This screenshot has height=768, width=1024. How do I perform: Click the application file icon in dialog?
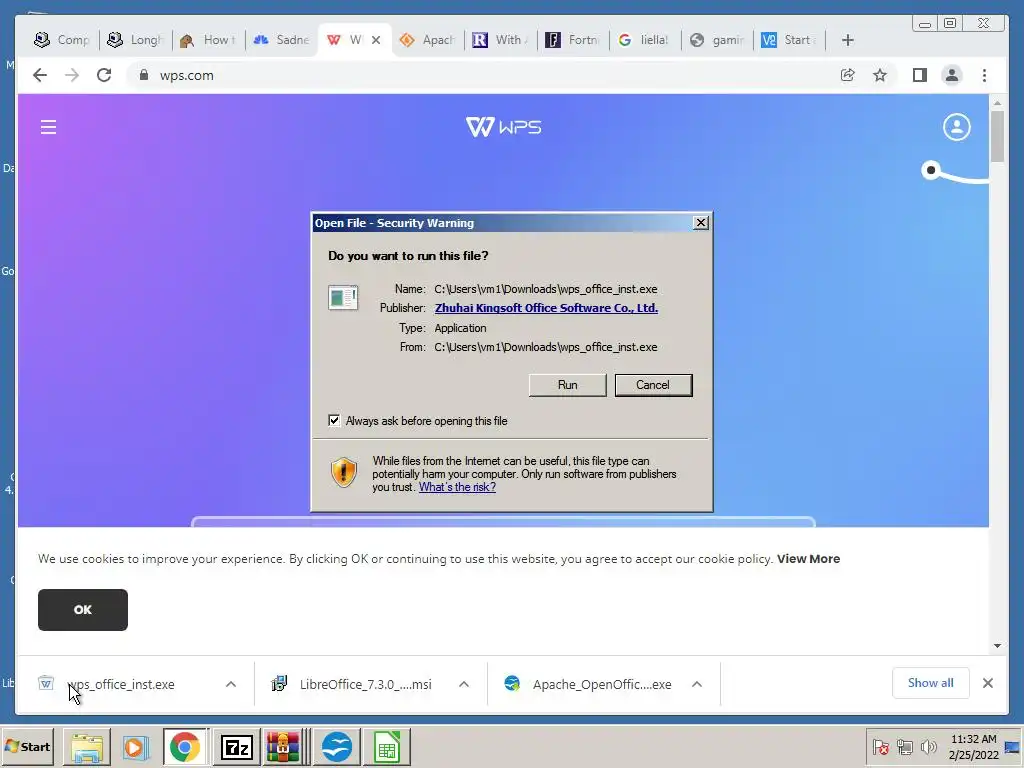point(343,298)
